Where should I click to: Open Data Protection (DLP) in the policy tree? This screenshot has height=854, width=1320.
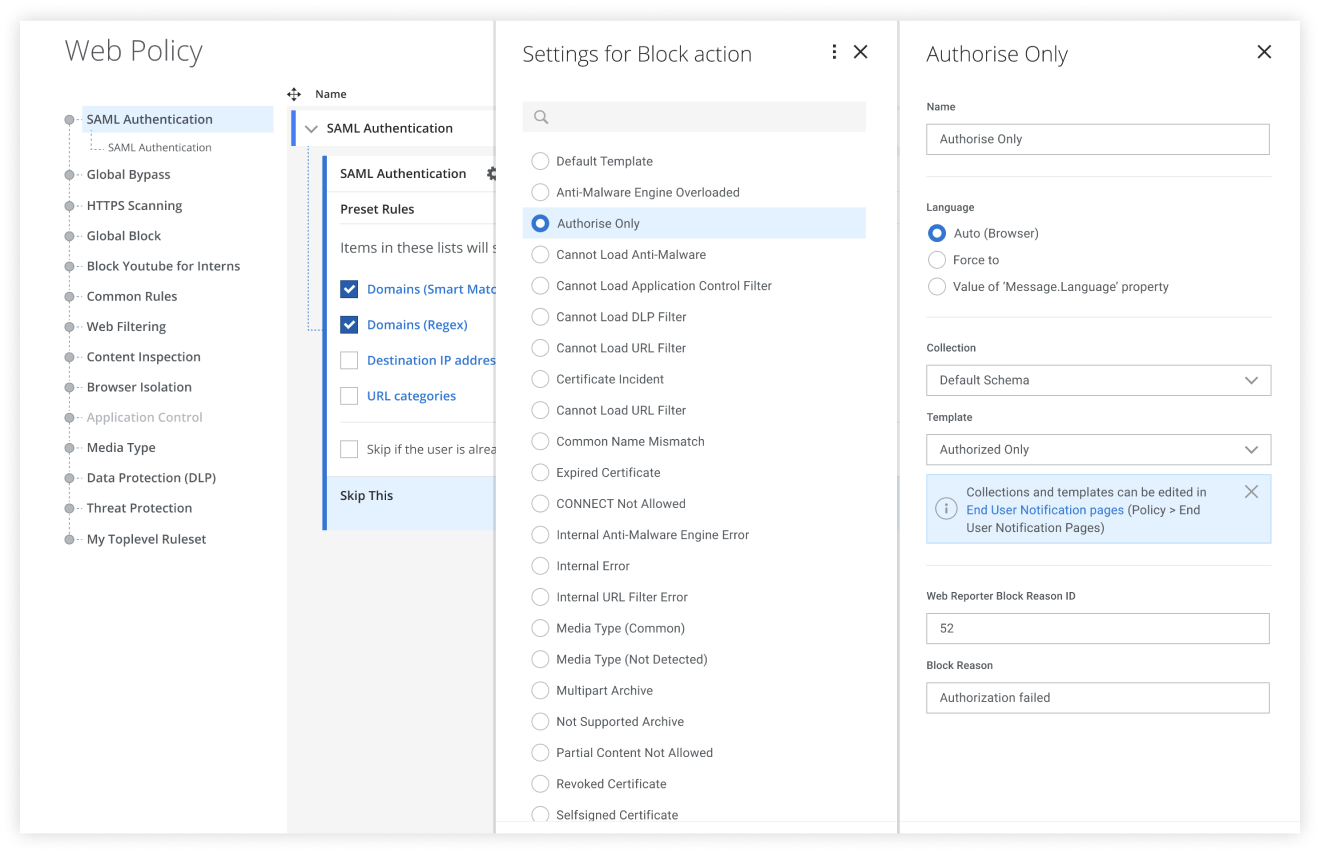pyautogui.click(x=151, y=478)
